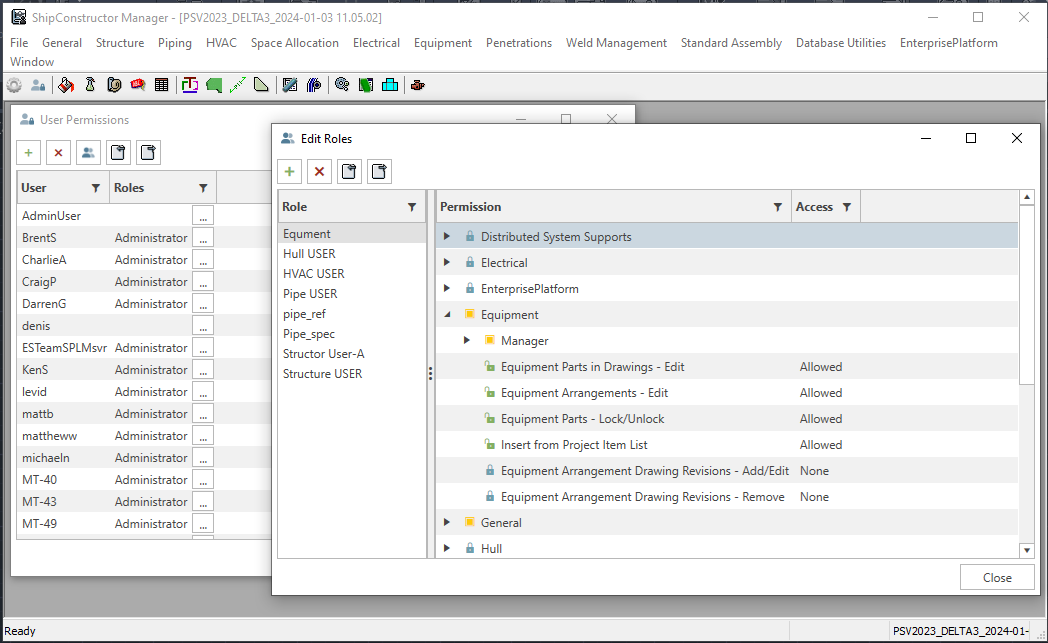Open the File menu
Screen dimensions: 1048x643
pyautogui.click(x=19, y=43)
